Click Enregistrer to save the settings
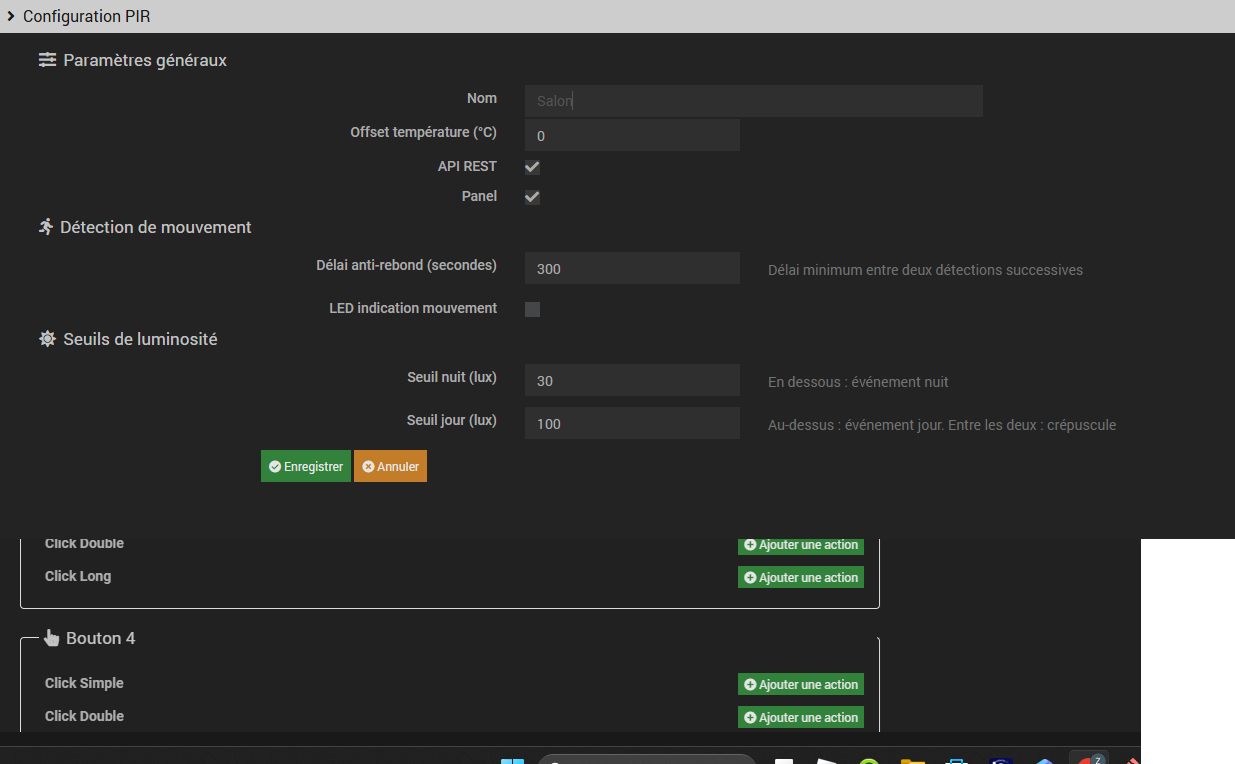 pyautogui.click(x=305, y=466)
